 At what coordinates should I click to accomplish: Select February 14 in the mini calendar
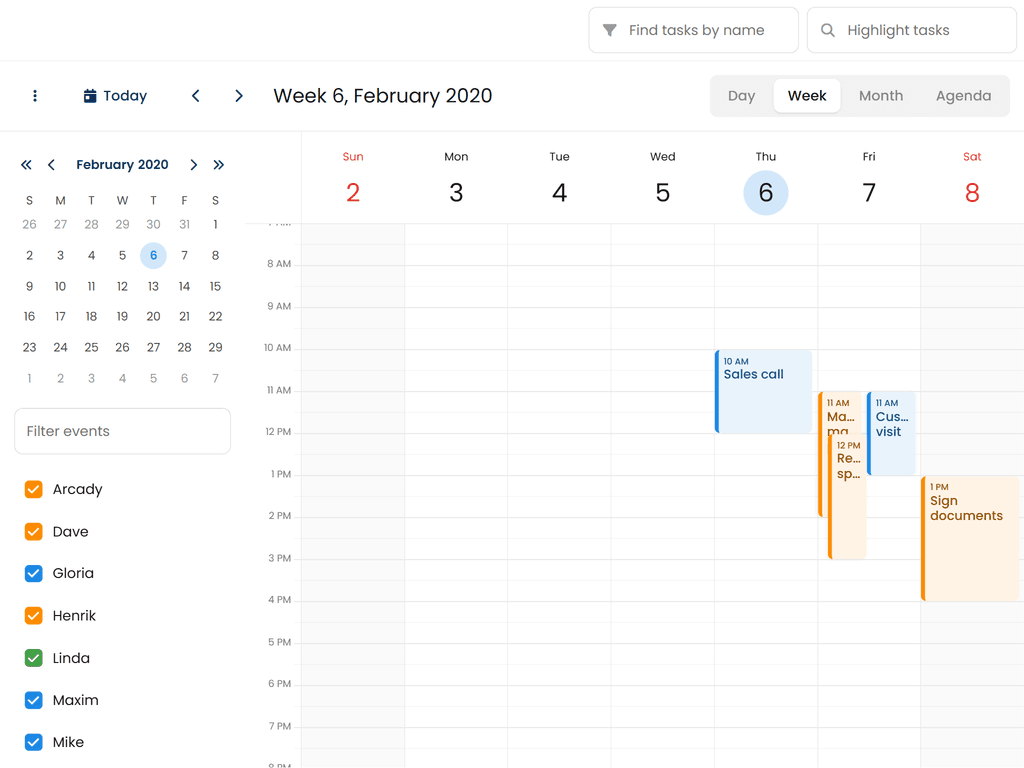(184, 286)
